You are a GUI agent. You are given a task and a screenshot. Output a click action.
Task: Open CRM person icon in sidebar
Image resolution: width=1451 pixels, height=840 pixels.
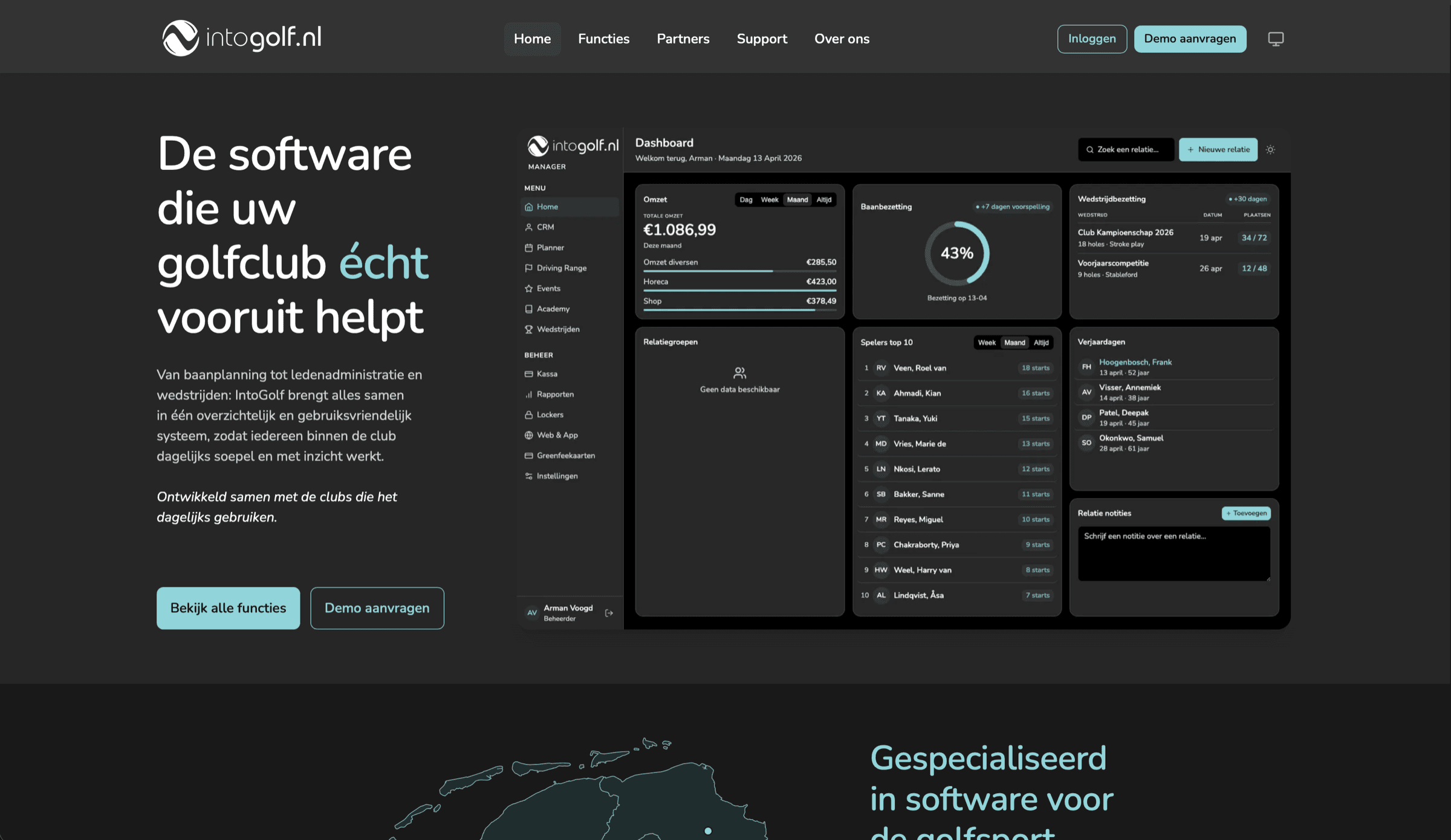[x=528, y=227]
